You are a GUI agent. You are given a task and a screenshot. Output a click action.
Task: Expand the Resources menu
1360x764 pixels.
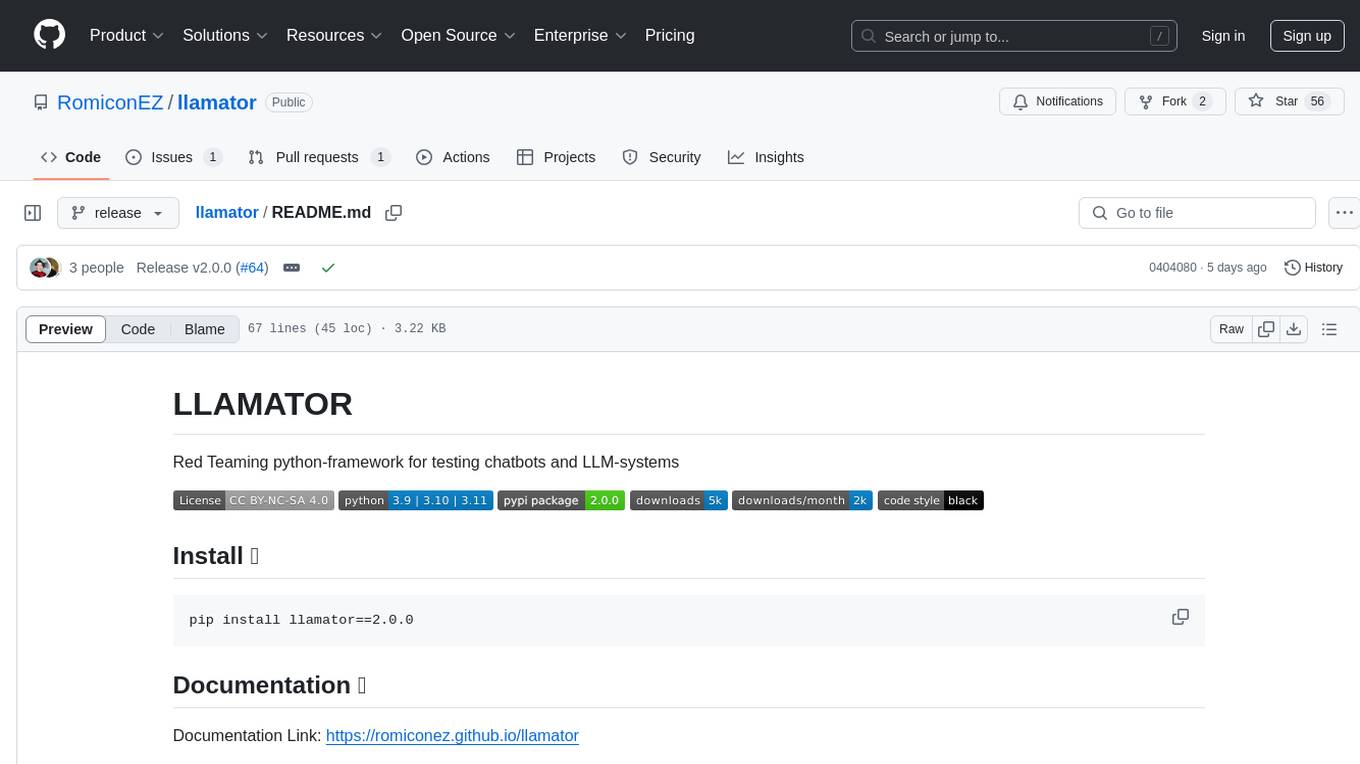tap(334, 35)
